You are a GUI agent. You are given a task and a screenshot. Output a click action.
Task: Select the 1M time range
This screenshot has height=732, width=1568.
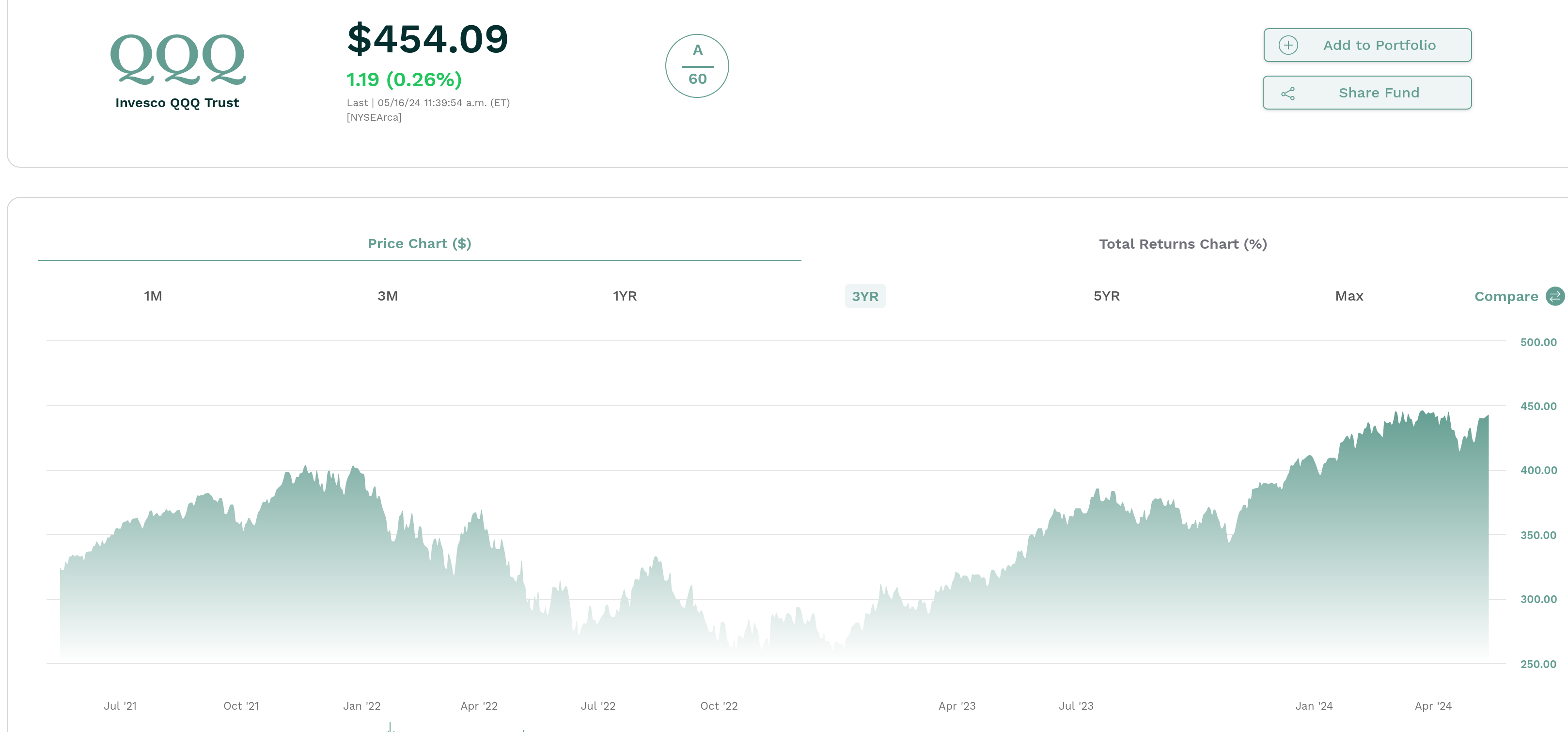coord(153,296)
